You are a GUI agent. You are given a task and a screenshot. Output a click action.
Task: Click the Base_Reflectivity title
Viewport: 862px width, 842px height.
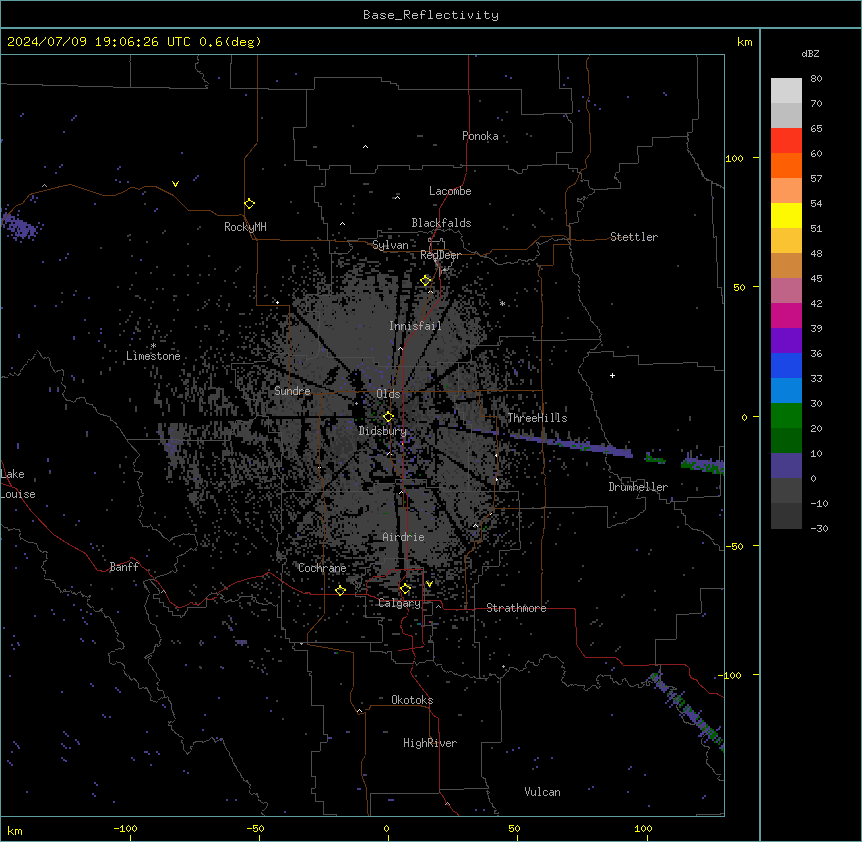[x=431, y=15]
